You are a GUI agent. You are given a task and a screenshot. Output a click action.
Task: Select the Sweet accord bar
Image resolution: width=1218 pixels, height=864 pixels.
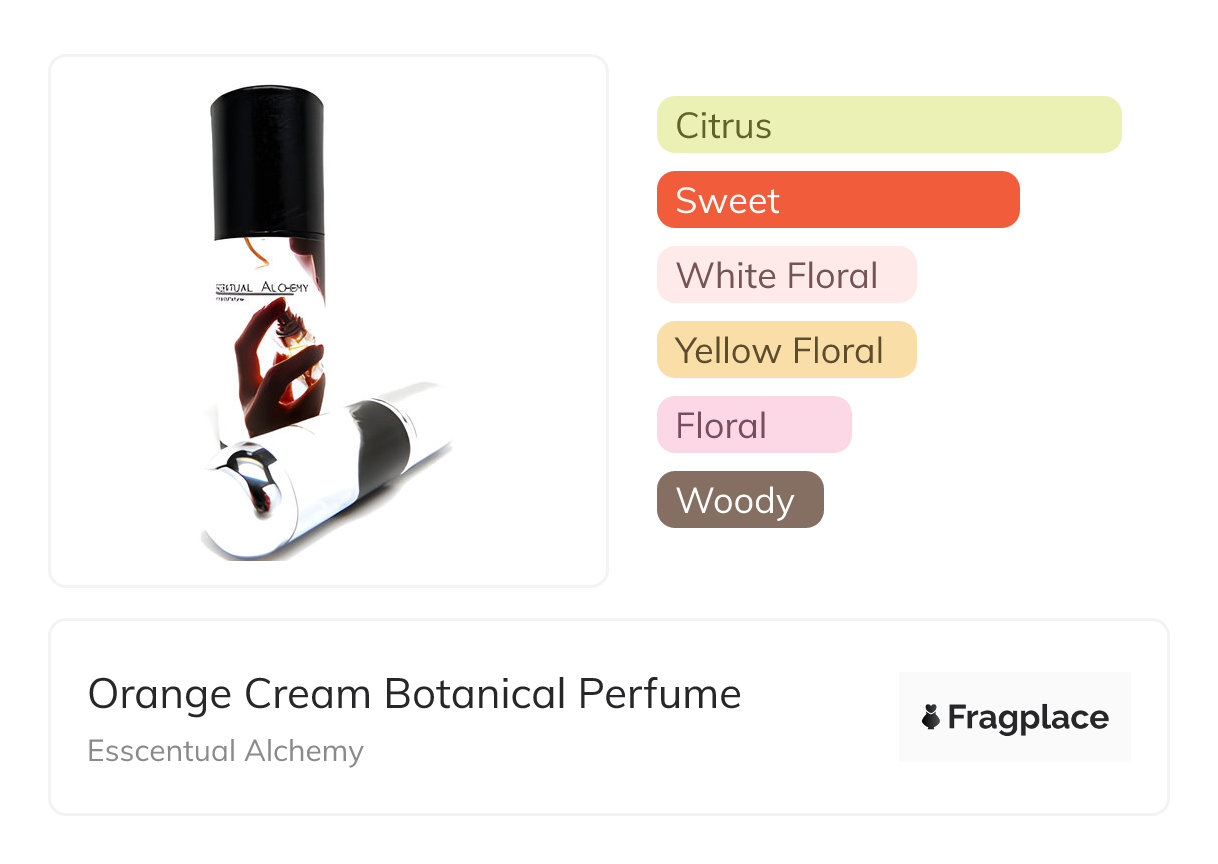coord(837,200)
